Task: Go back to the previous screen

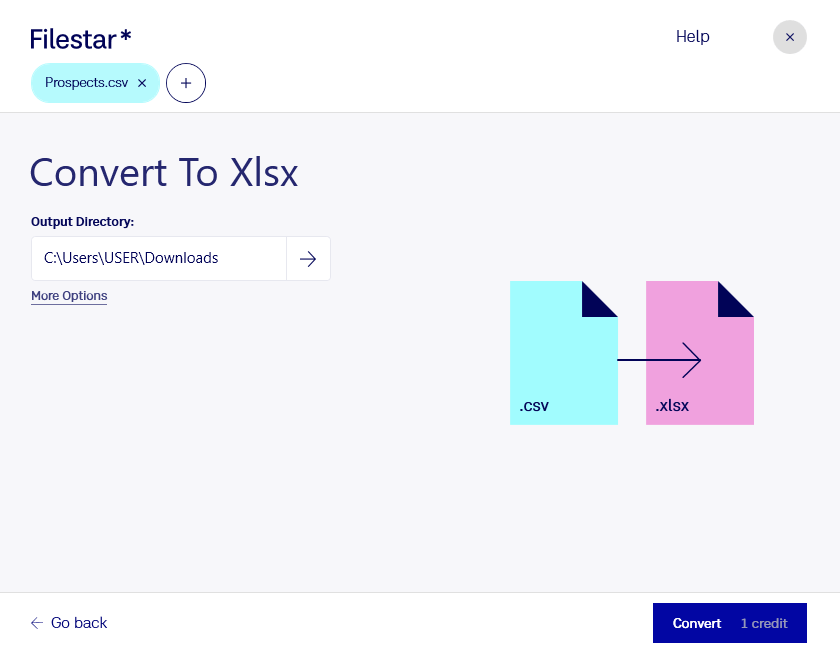Action: pyautogui.click(x=69, y=623)
